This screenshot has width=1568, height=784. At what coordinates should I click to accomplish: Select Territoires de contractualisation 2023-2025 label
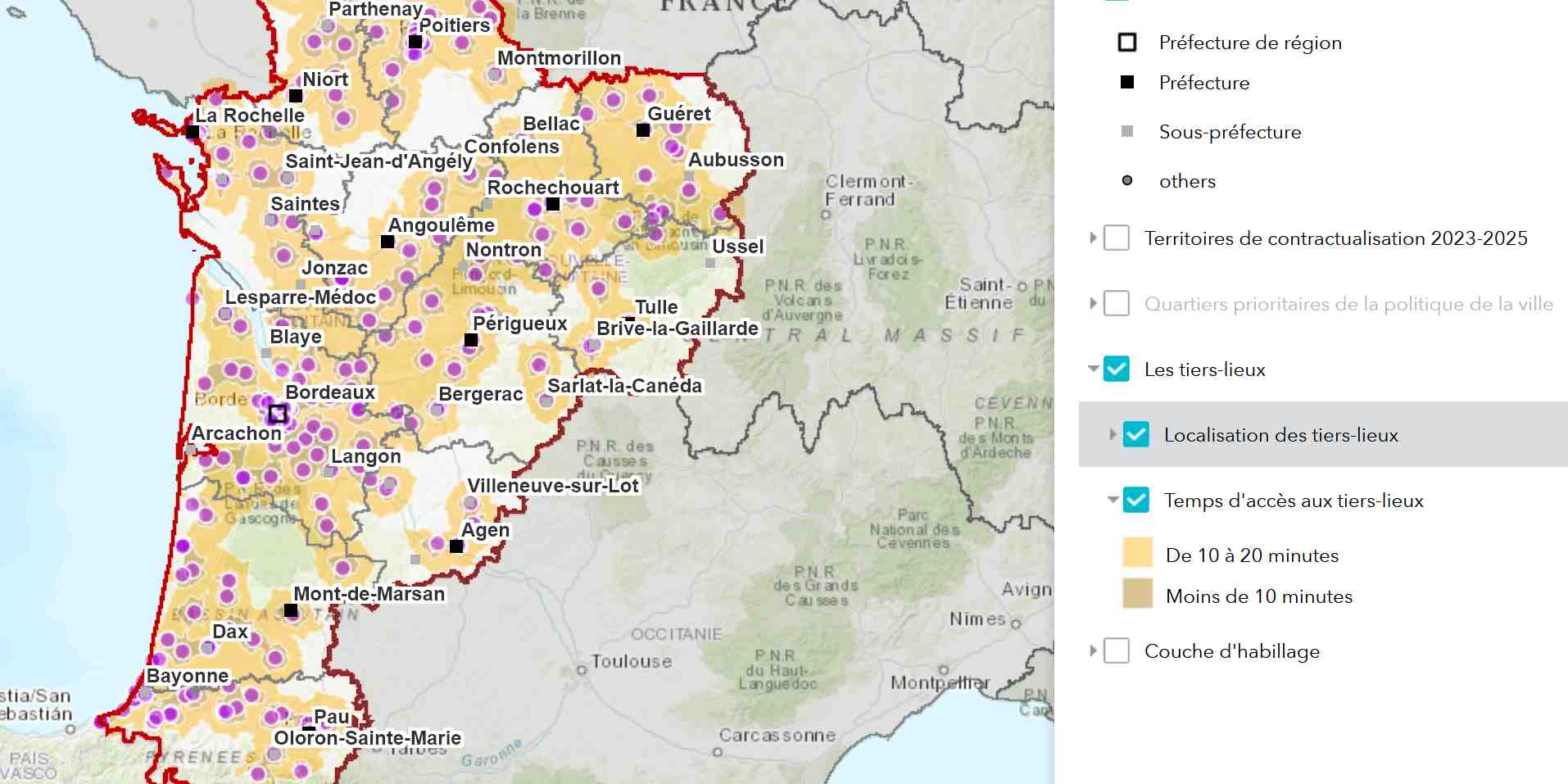tap(1335, 238)
